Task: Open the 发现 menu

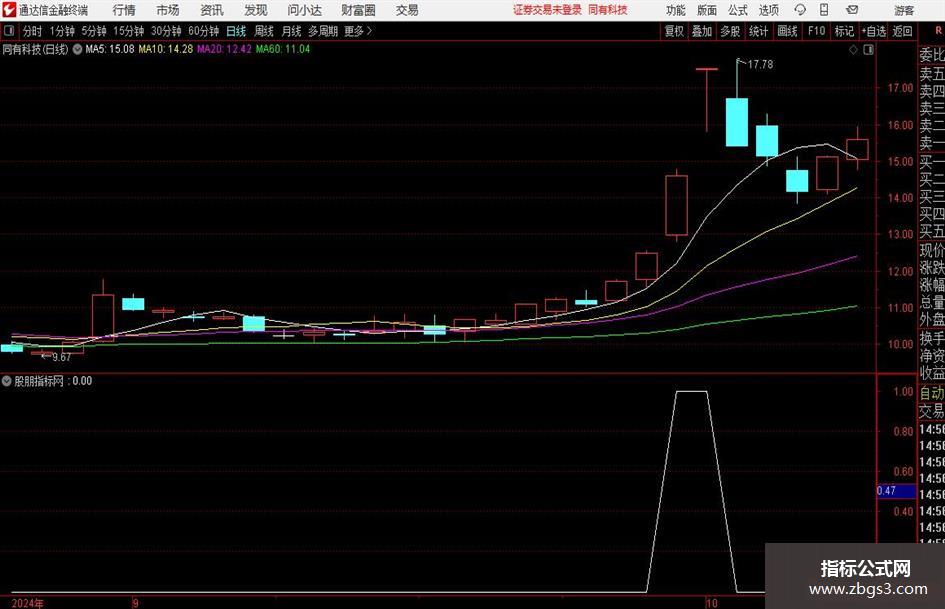Action: pyautogui.click(x=256, y=10)
